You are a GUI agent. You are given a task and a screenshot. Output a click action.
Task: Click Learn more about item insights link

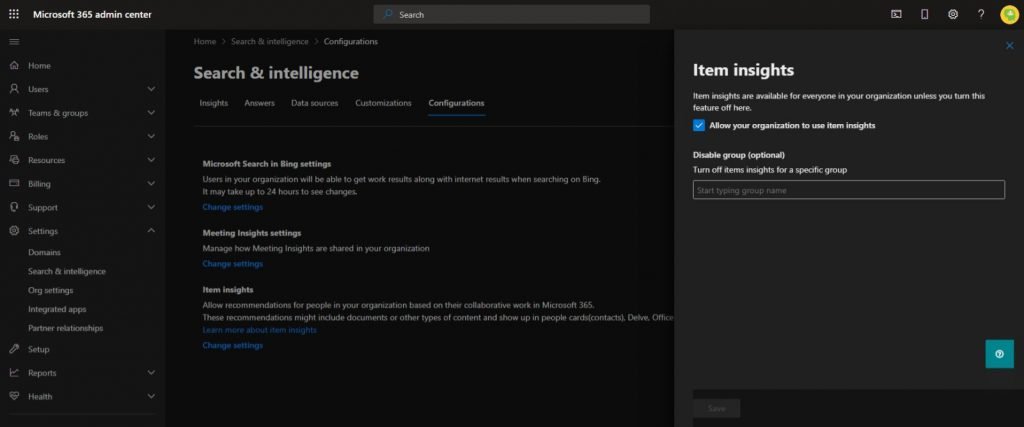point(259,330)
